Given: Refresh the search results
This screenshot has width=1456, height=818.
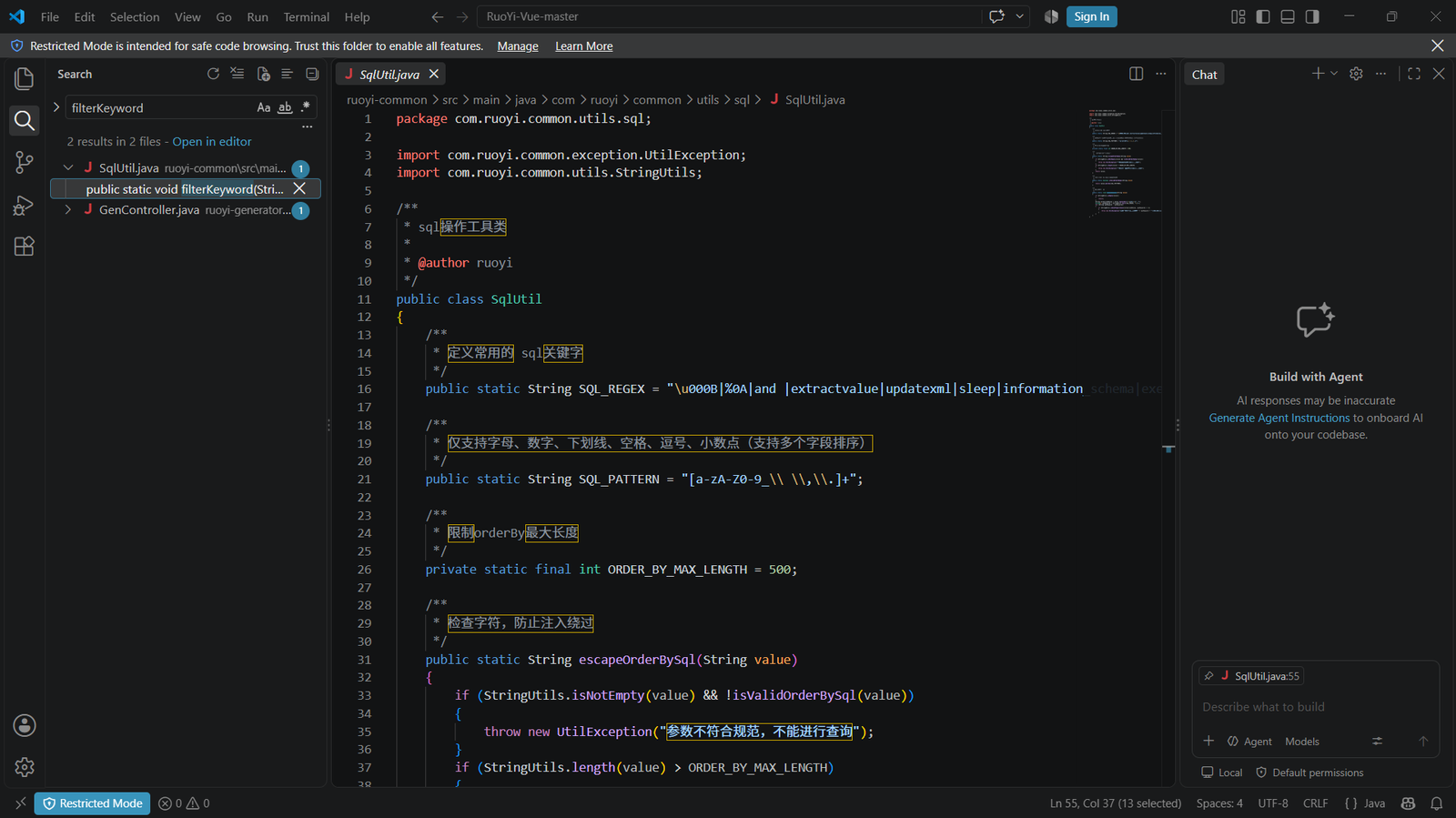Looking at the screenshot, I should coord(213,74).
